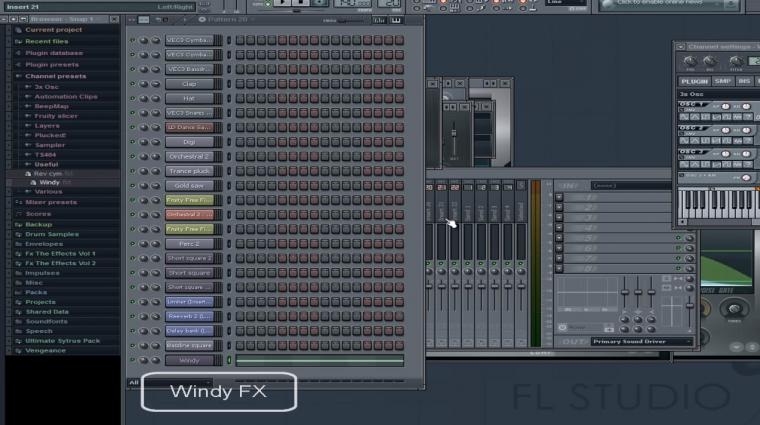
Task: Open the mixer FX slot 1 dropdown arrow
Action: click(x=559, y=197)
